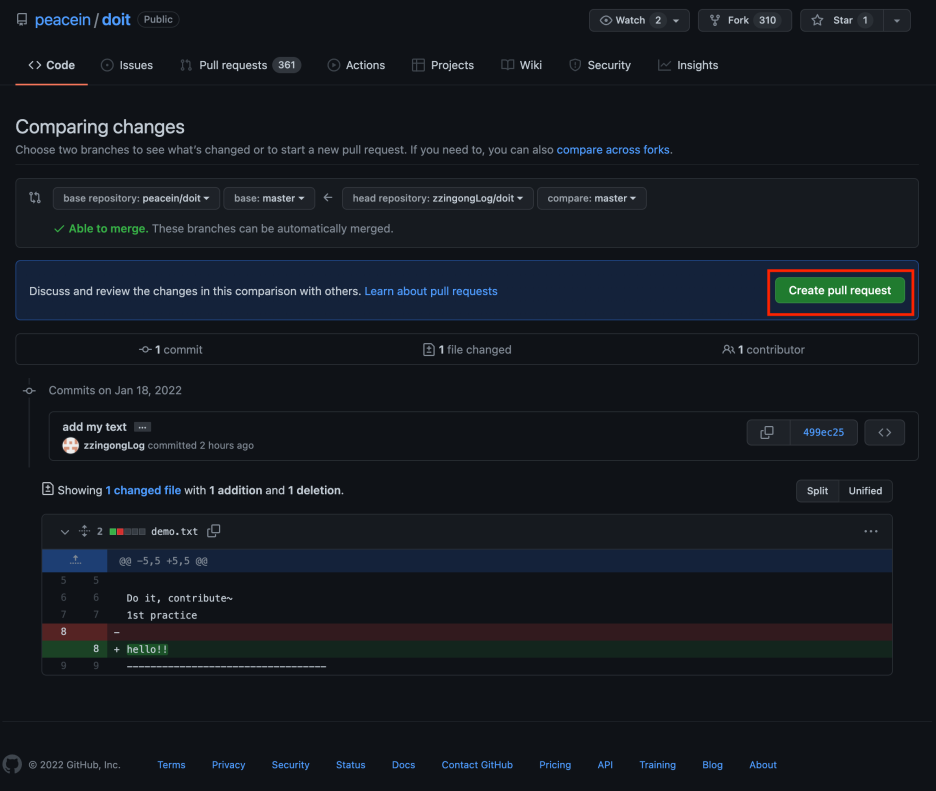Open the doit repository link
The height and width of the screenshot is (791, 936).
(x=116, y=20)
